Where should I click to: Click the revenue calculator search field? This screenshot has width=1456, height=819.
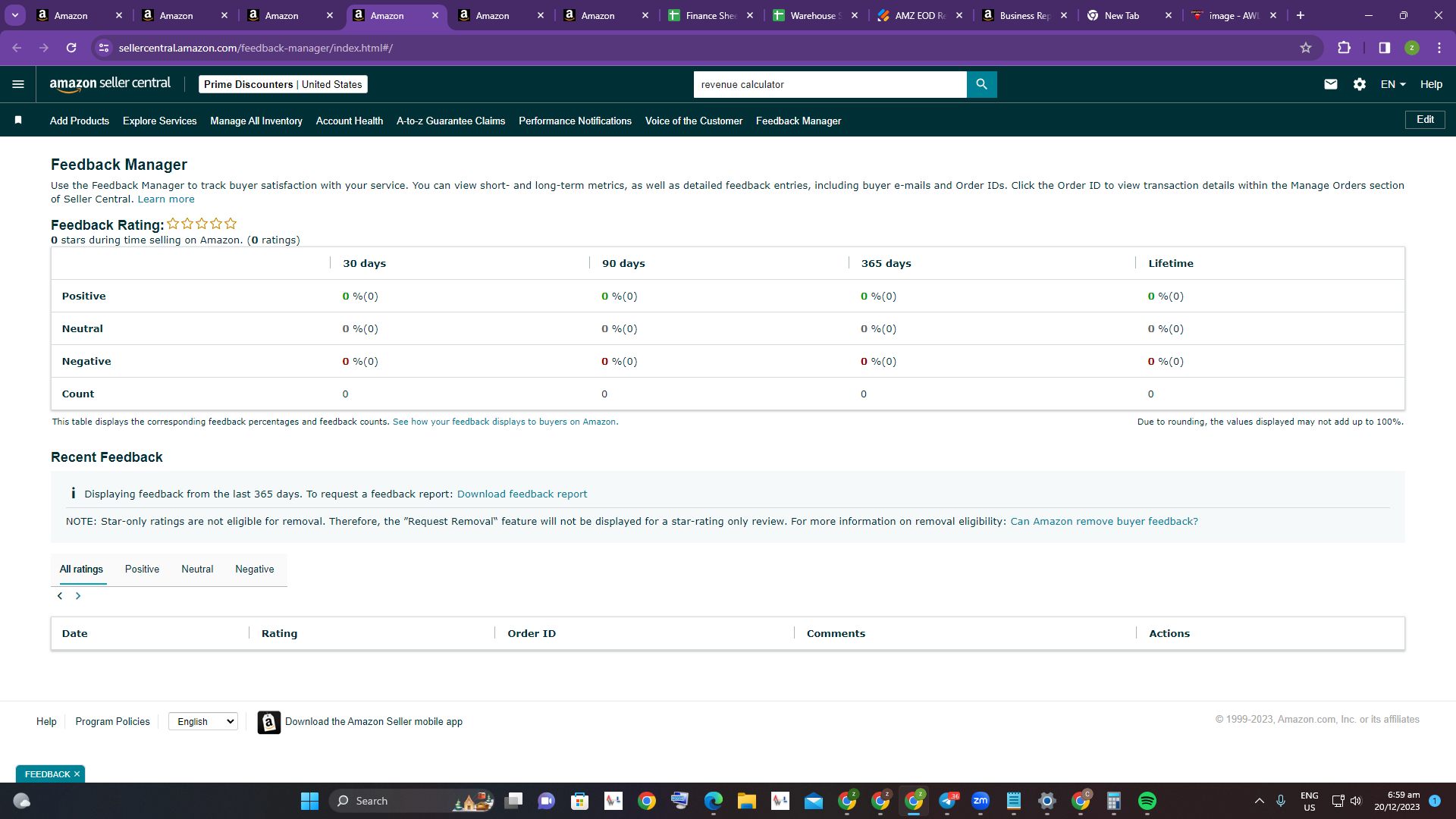point(830,84)
